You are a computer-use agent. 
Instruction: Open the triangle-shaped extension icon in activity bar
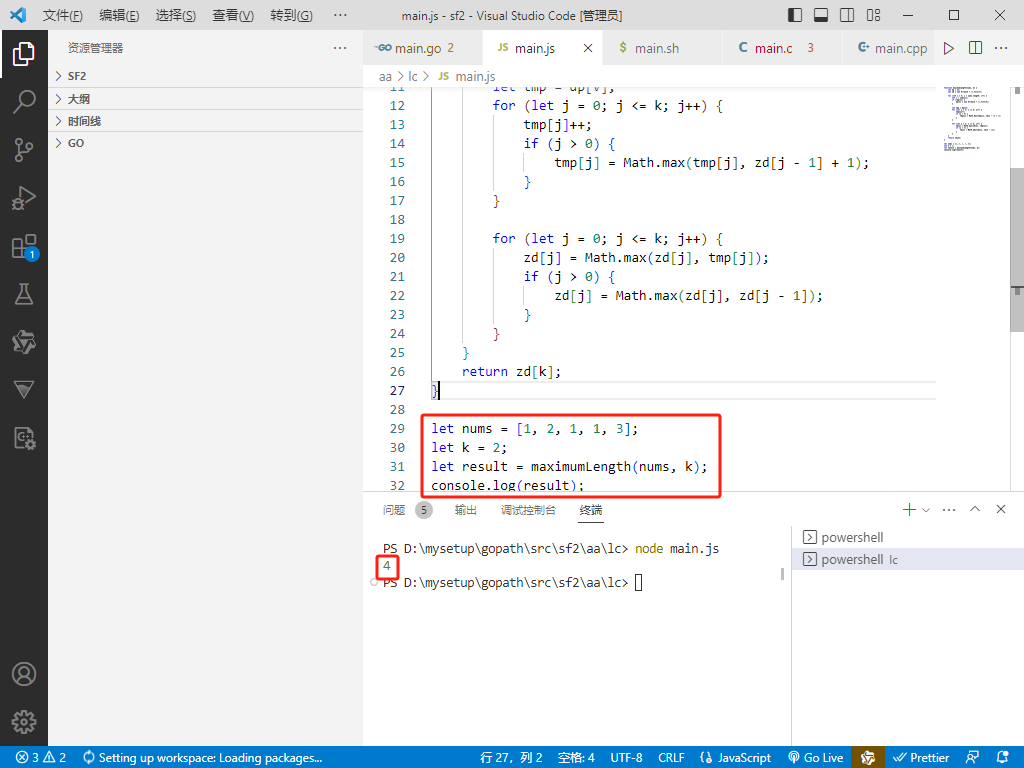click(24, 390)
